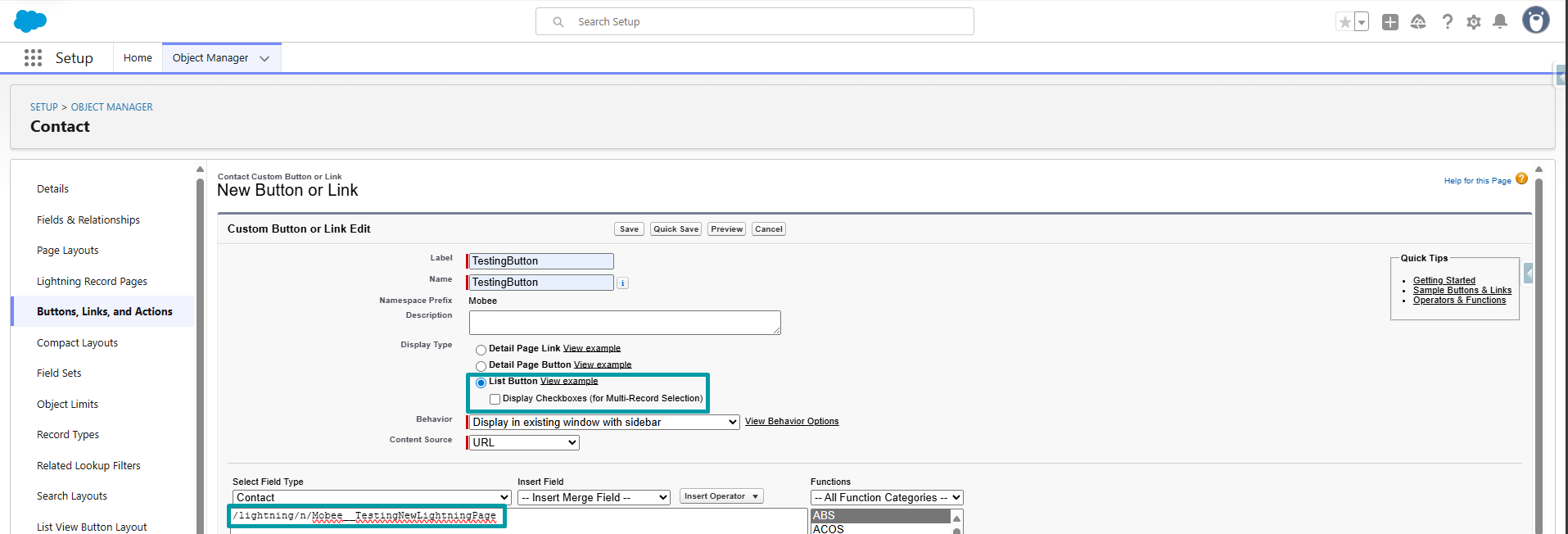View example for List Button

[569, 381]
